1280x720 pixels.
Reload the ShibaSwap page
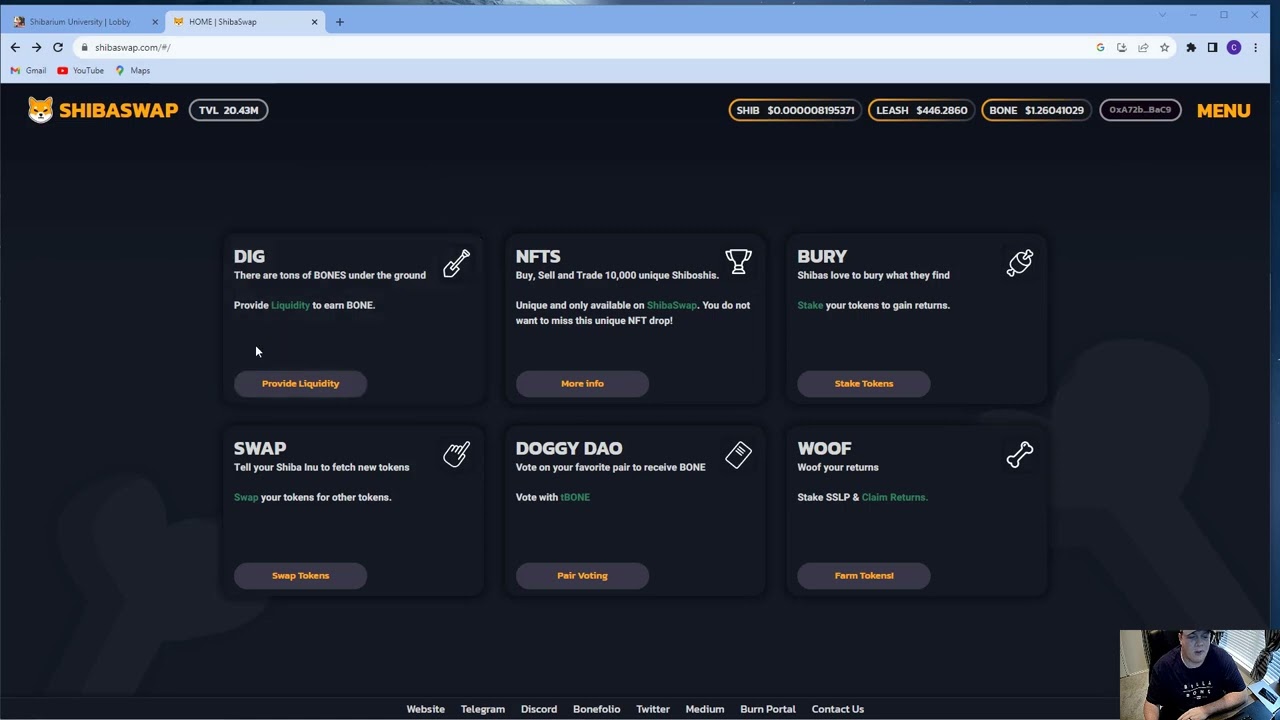click(x=58, y=47)
